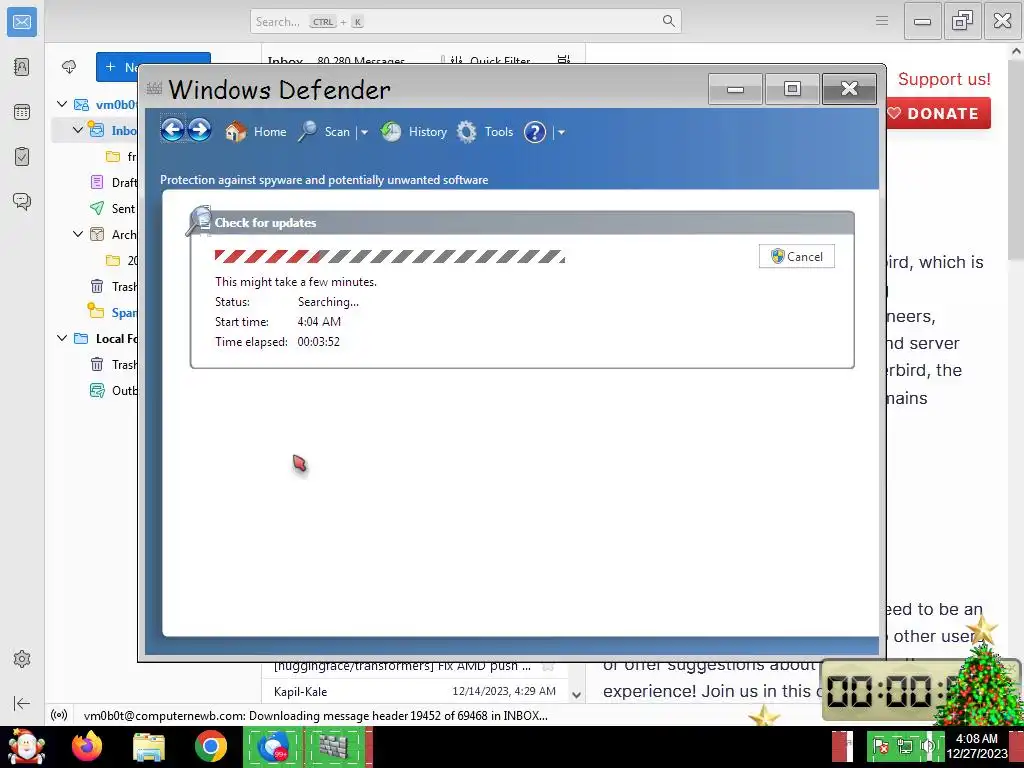
Task: Switch to Windows Defender taskbar button
Action: [337, 746]
